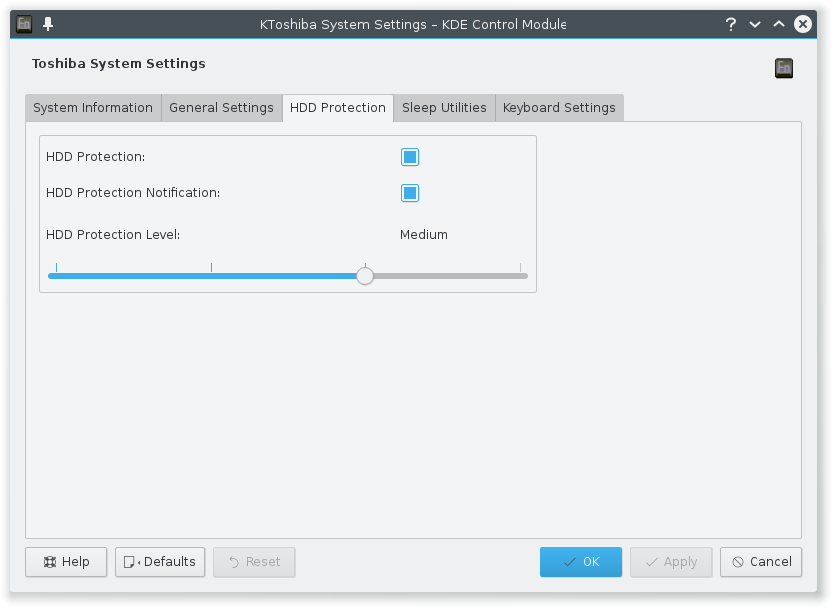Restore settings with Defaults button
Viewport: 833px width, 608px height.
[x=160, y=562]
